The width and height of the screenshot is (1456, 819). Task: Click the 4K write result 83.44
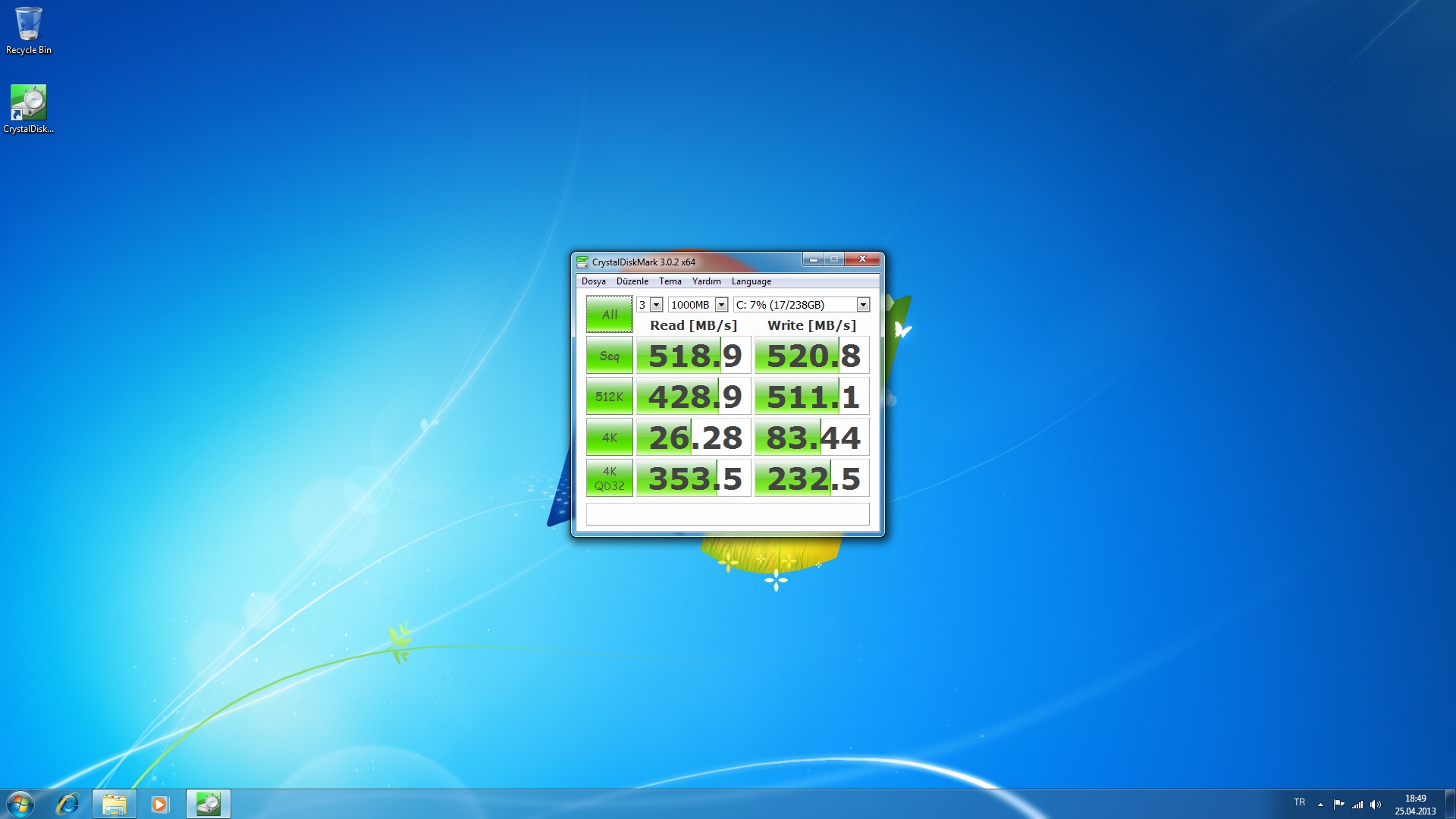(x=811, y=438)
